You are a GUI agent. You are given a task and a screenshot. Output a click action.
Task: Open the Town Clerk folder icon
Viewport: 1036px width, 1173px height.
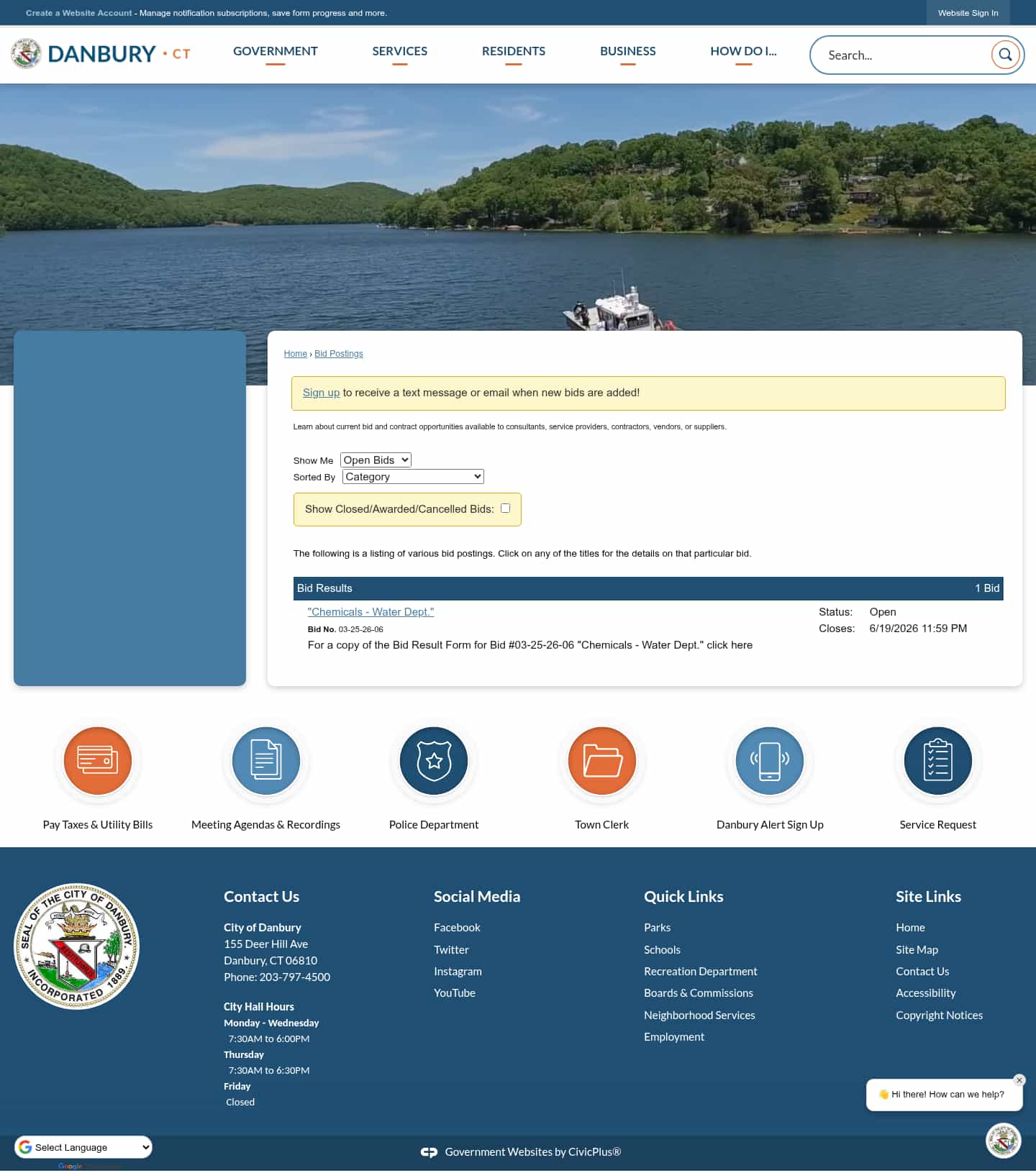coord(602,760)
